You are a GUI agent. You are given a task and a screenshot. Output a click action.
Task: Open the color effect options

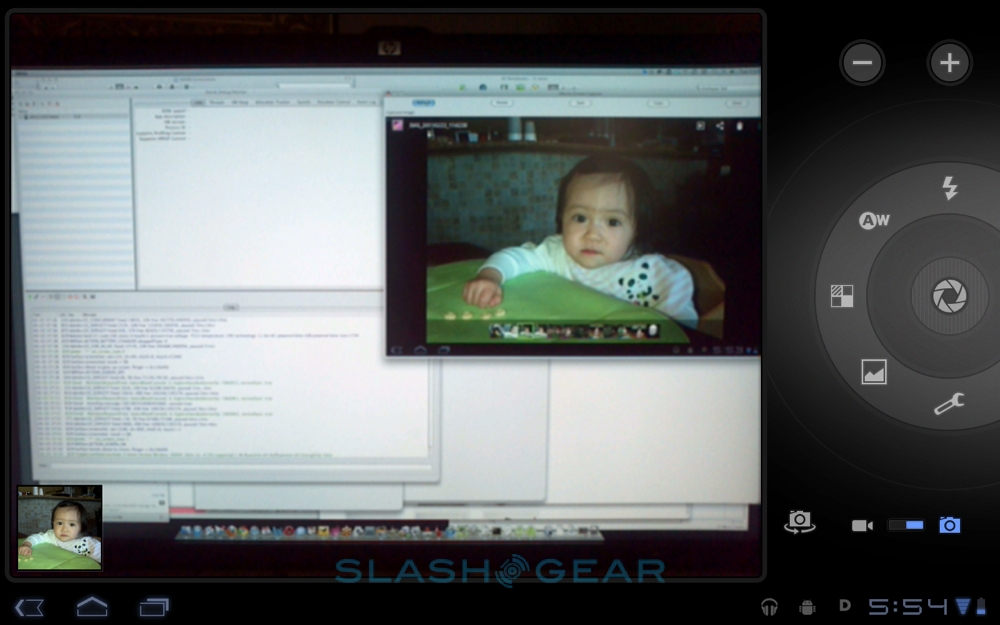(x=842, y=296)
